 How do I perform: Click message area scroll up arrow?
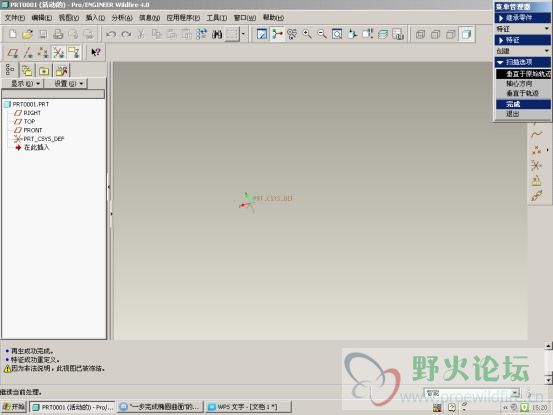(x=548, y=346)
